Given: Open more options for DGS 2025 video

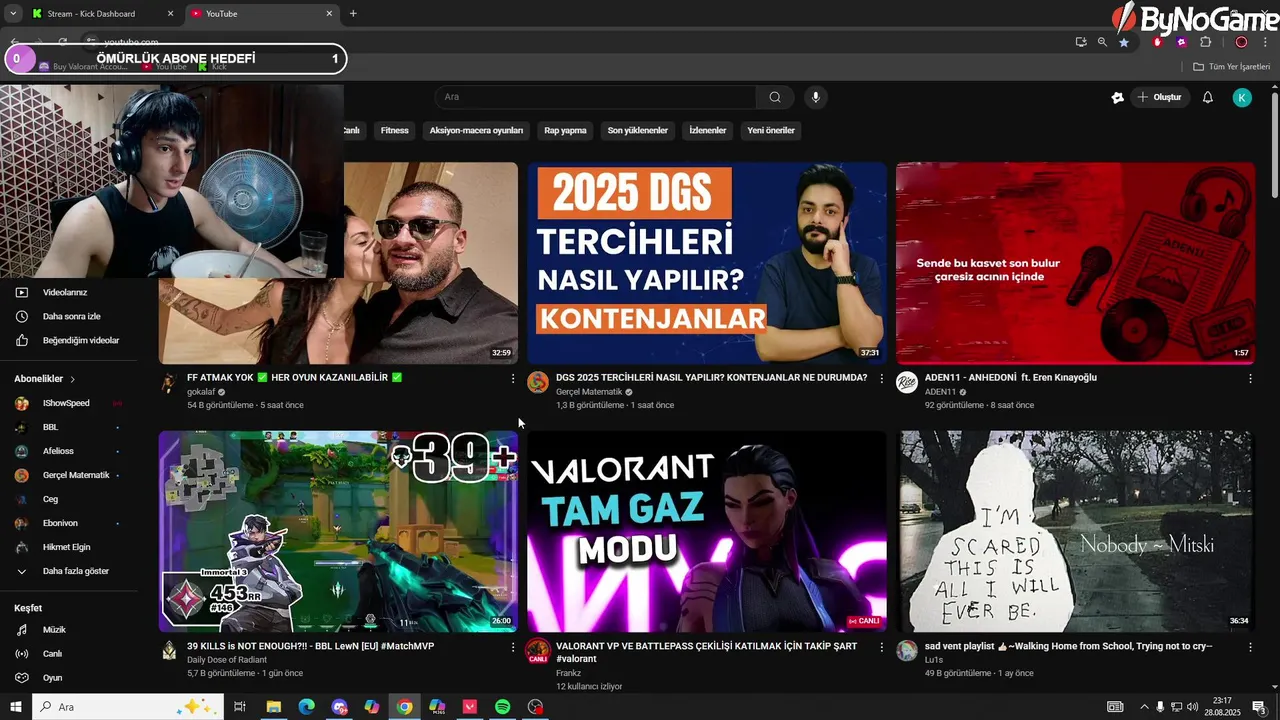Looking at the screenshot, I should [881, 379].
